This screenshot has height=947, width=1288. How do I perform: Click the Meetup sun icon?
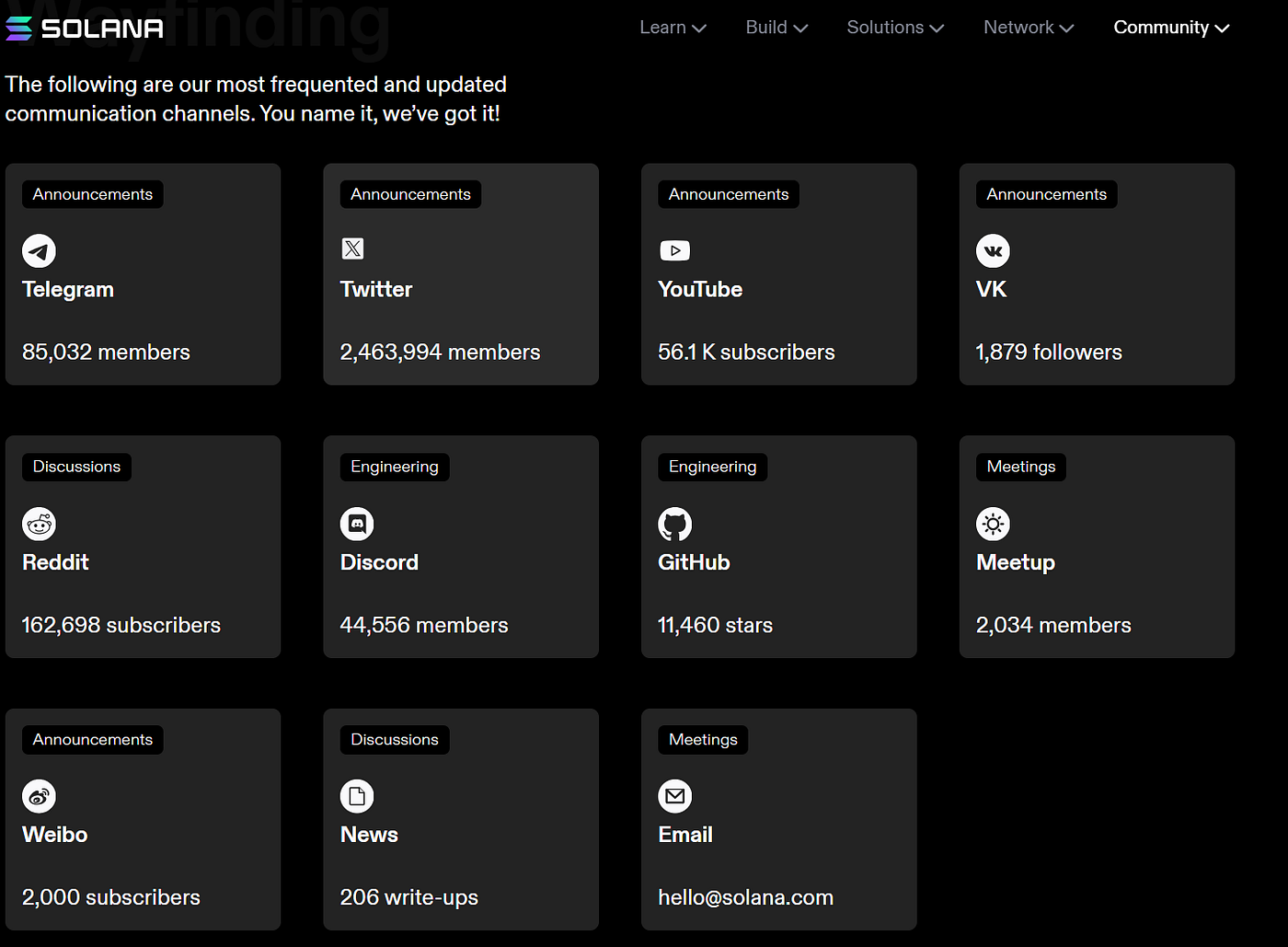pyautogui.click(x=993, y=524)
